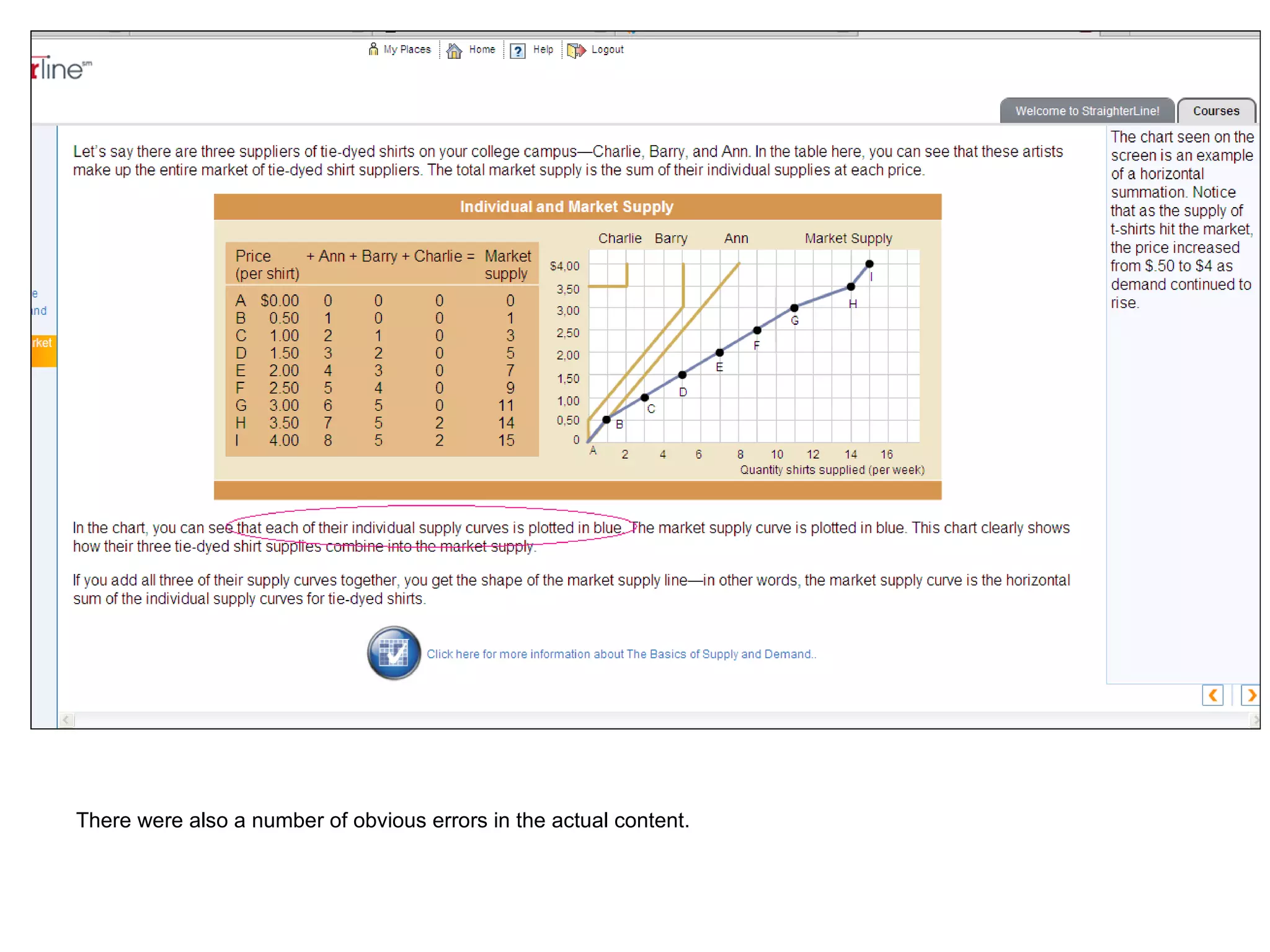Open The Basics of Supply and Demand link
This screenshot has width=1270, height=952.
click(621, 654)
